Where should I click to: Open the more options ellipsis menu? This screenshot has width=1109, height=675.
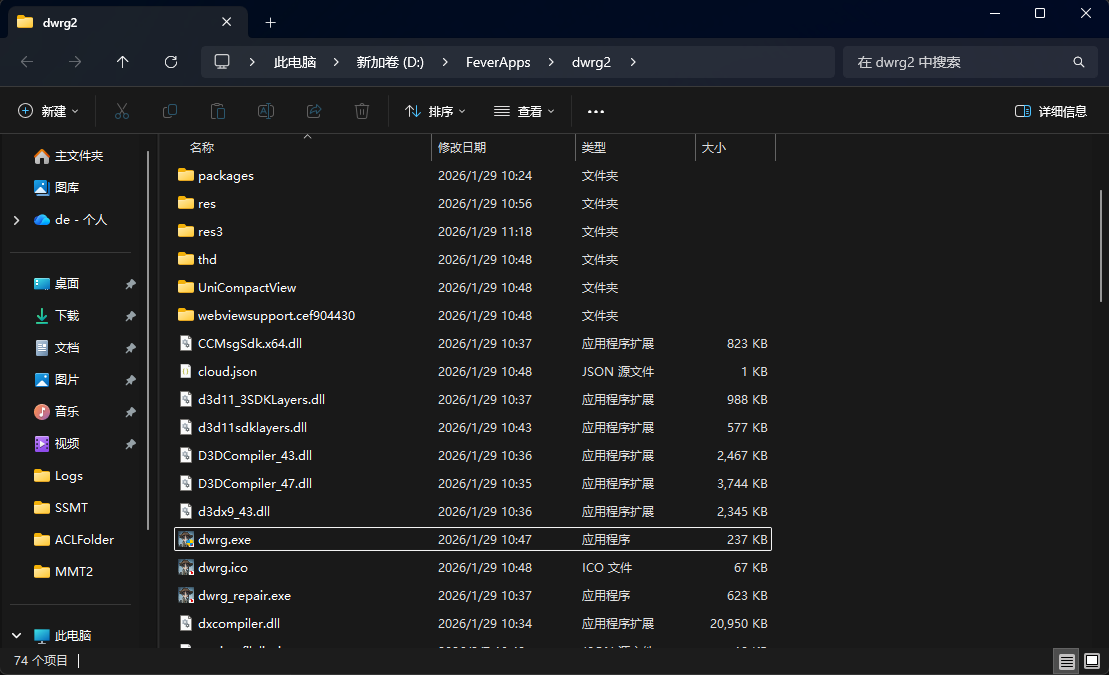tap(596, 111)
